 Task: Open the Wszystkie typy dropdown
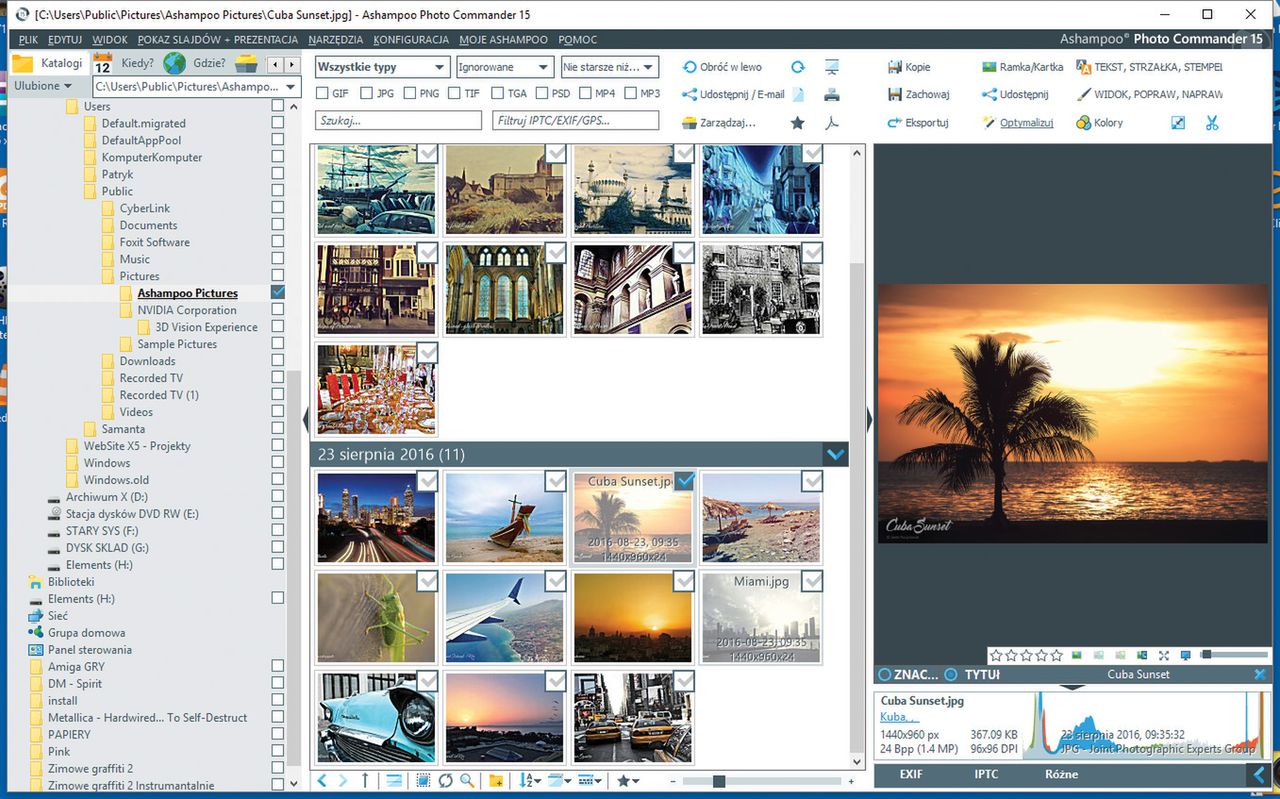[382, 67]
